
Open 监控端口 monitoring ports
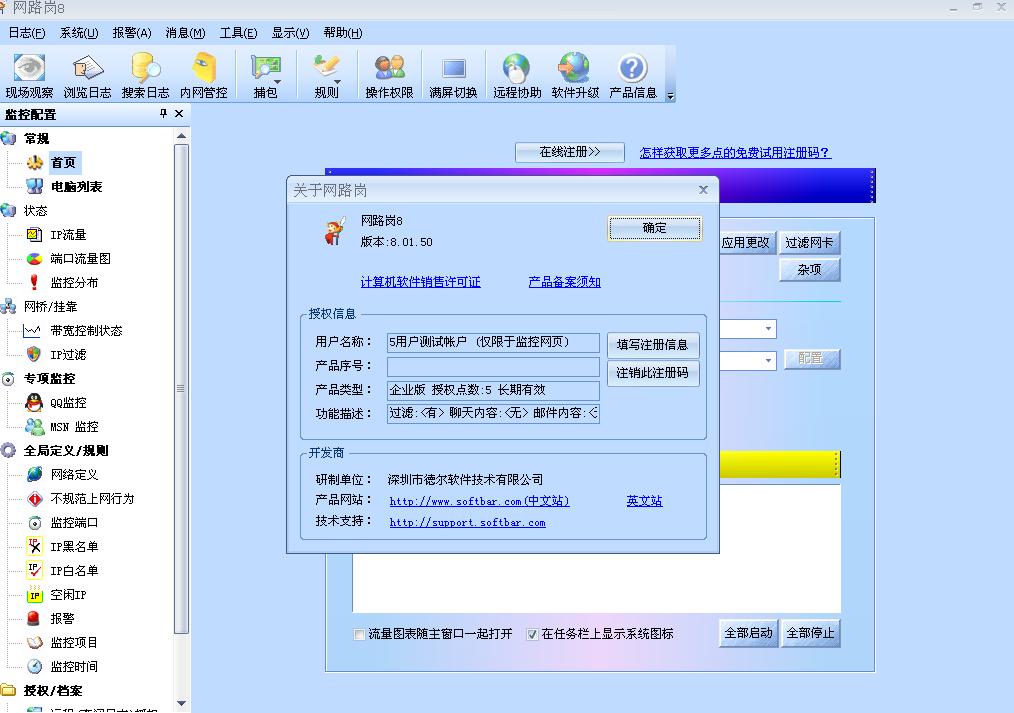click(74, 522)
